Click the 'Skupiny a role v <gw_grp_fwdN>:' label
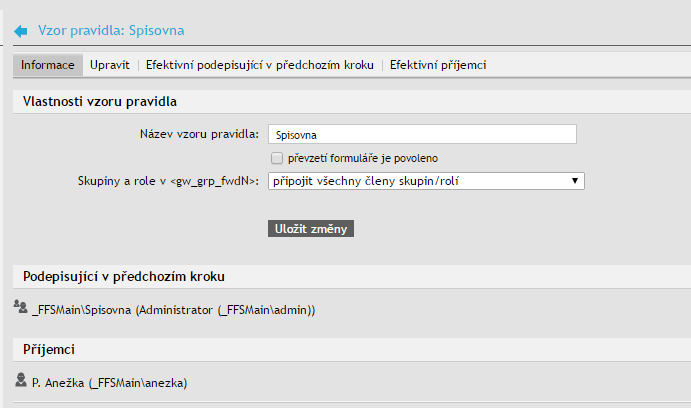Screen dimensions: 691x408 pos(169,181)
